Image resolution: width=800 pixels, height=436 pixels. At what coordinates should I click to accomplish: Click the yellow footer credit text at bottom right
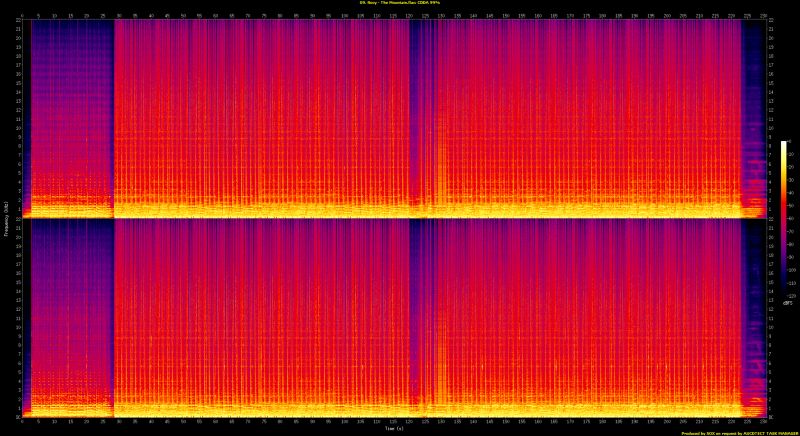(x=738, y=432)
